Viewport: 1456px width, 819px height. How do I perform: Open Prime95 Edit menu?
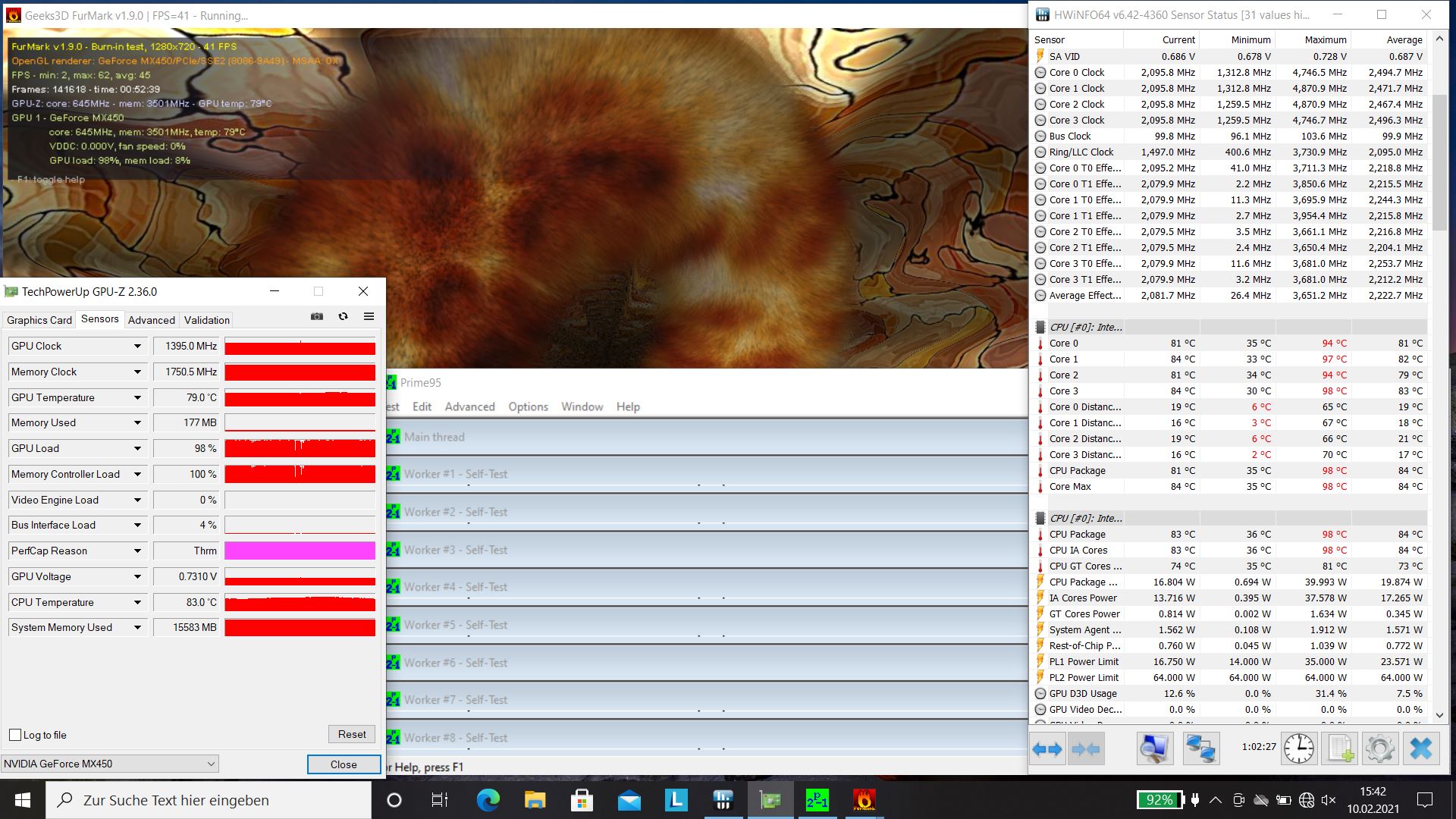click(x=422, y=406)
